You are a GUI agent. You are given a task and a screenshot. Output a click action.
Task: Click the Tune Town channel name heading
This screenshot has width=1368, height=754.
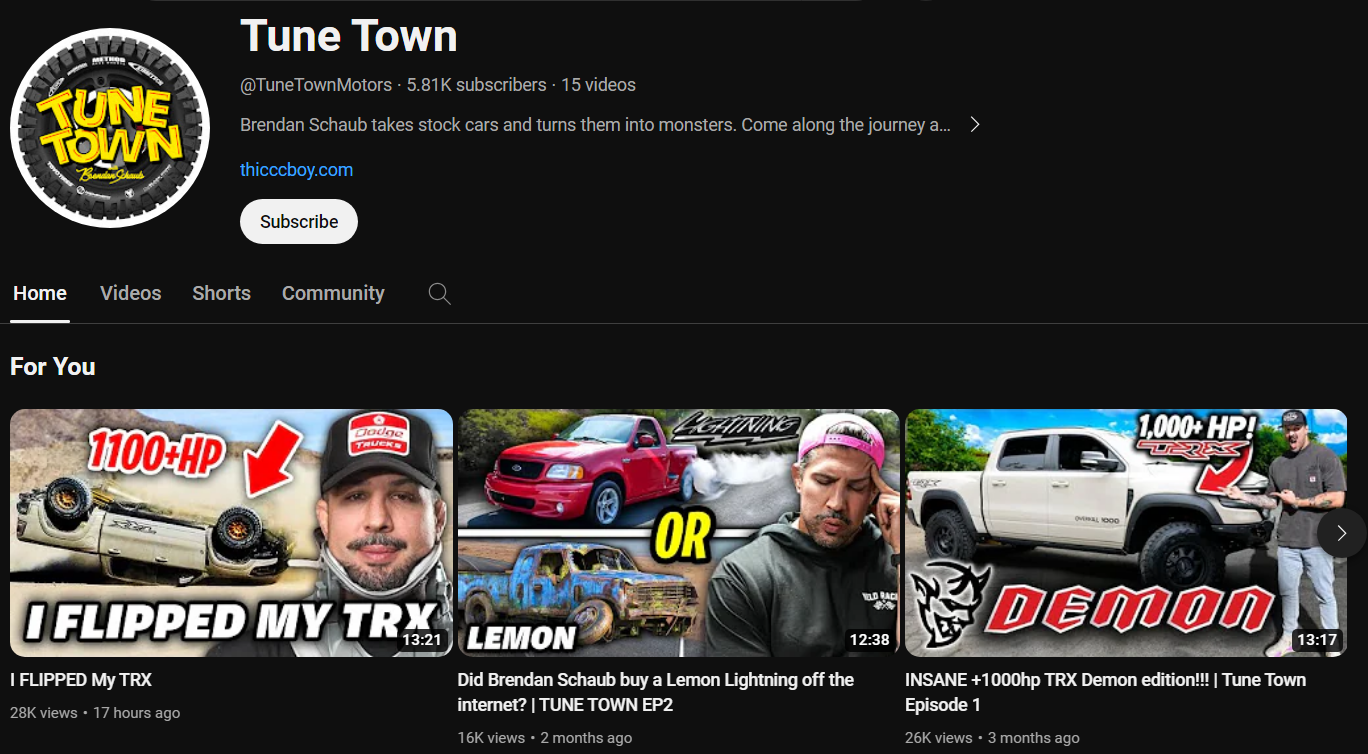tap(348, 37)
